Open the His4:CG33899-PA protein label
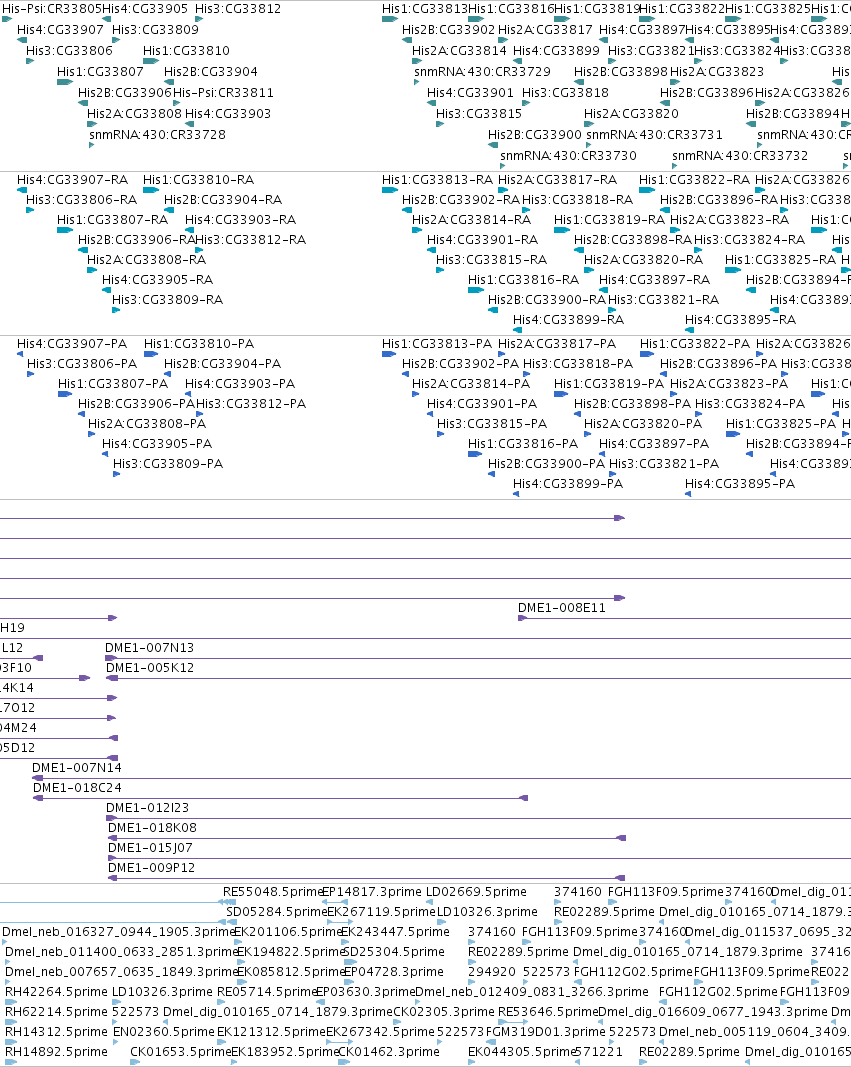The height and width of the screenshot is (1067, 851). click(568, 484)
